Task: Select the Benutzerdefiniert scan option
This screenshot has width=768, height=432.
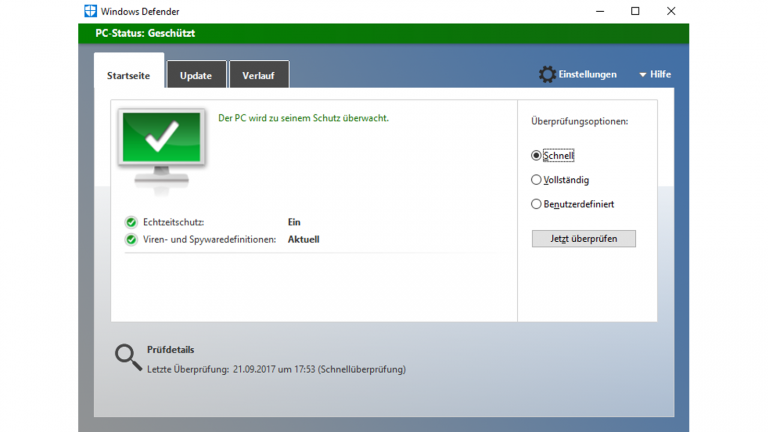Action: 536,204
